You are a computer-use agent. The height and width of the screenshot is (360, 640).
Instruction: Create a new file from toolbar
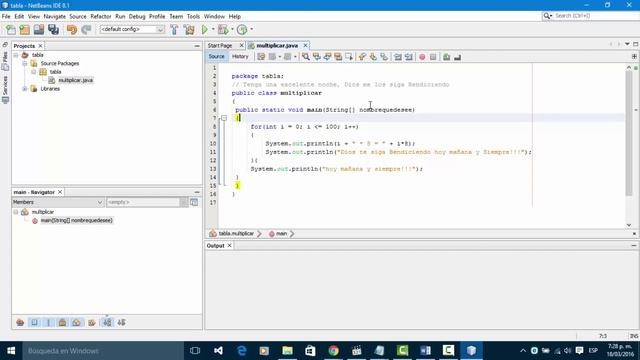10,29
